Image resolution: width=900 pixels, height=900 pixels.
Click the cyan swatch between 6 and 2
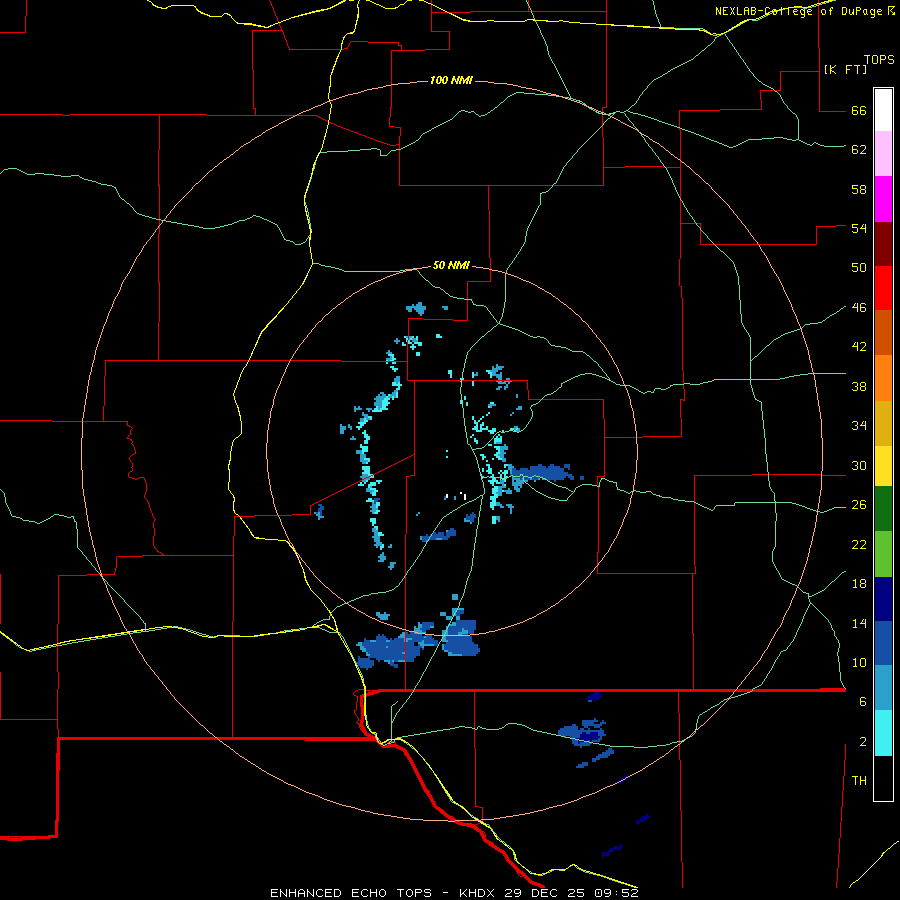tap(883, 733)
